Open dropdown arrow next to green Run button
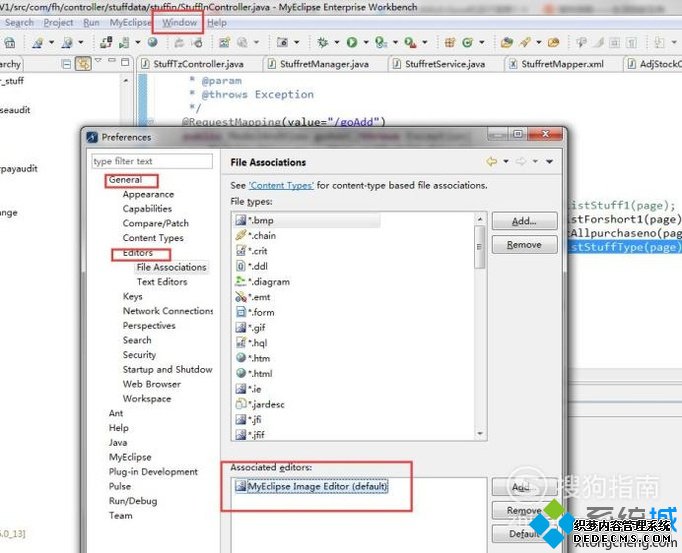 pos(366,43)
